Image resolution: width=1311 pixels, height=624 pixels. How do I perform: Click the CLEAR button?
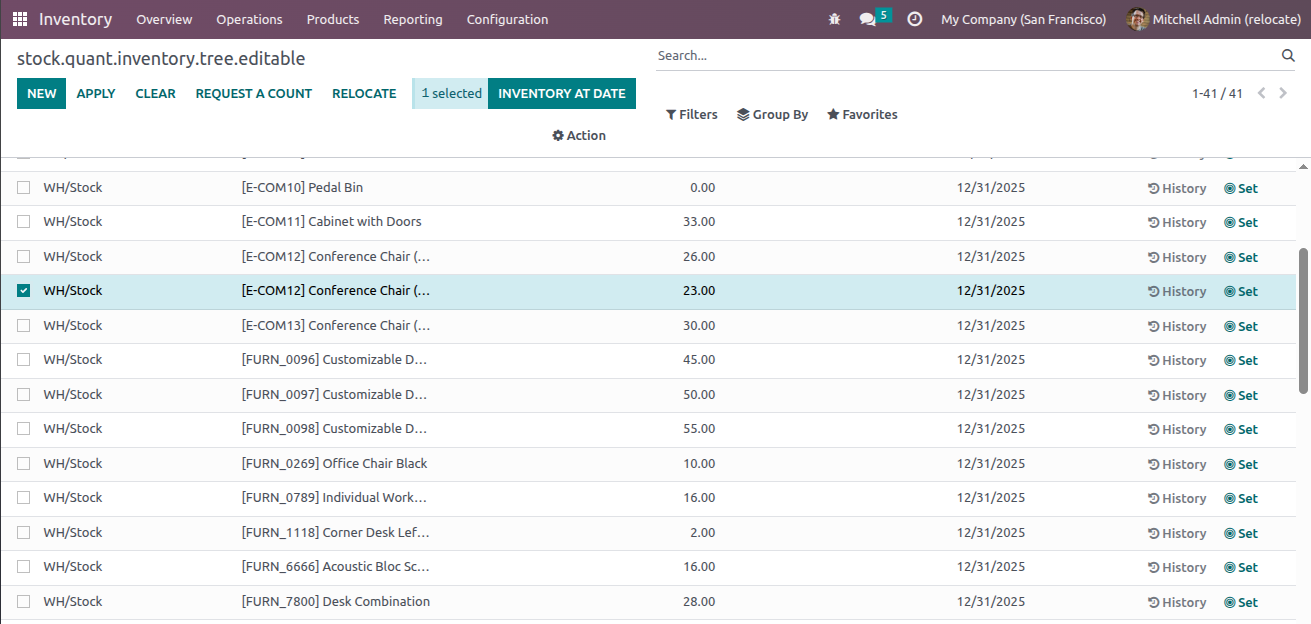click(155, 93)
